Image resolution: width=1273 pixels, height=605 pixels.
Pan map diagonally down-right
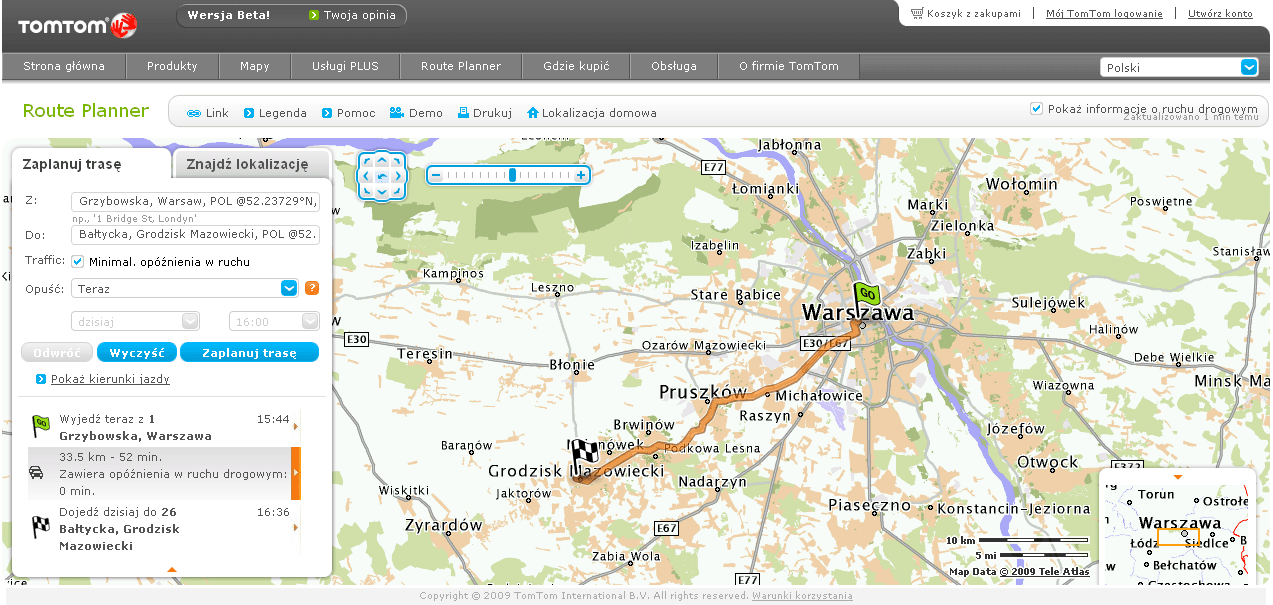point(398,192)
